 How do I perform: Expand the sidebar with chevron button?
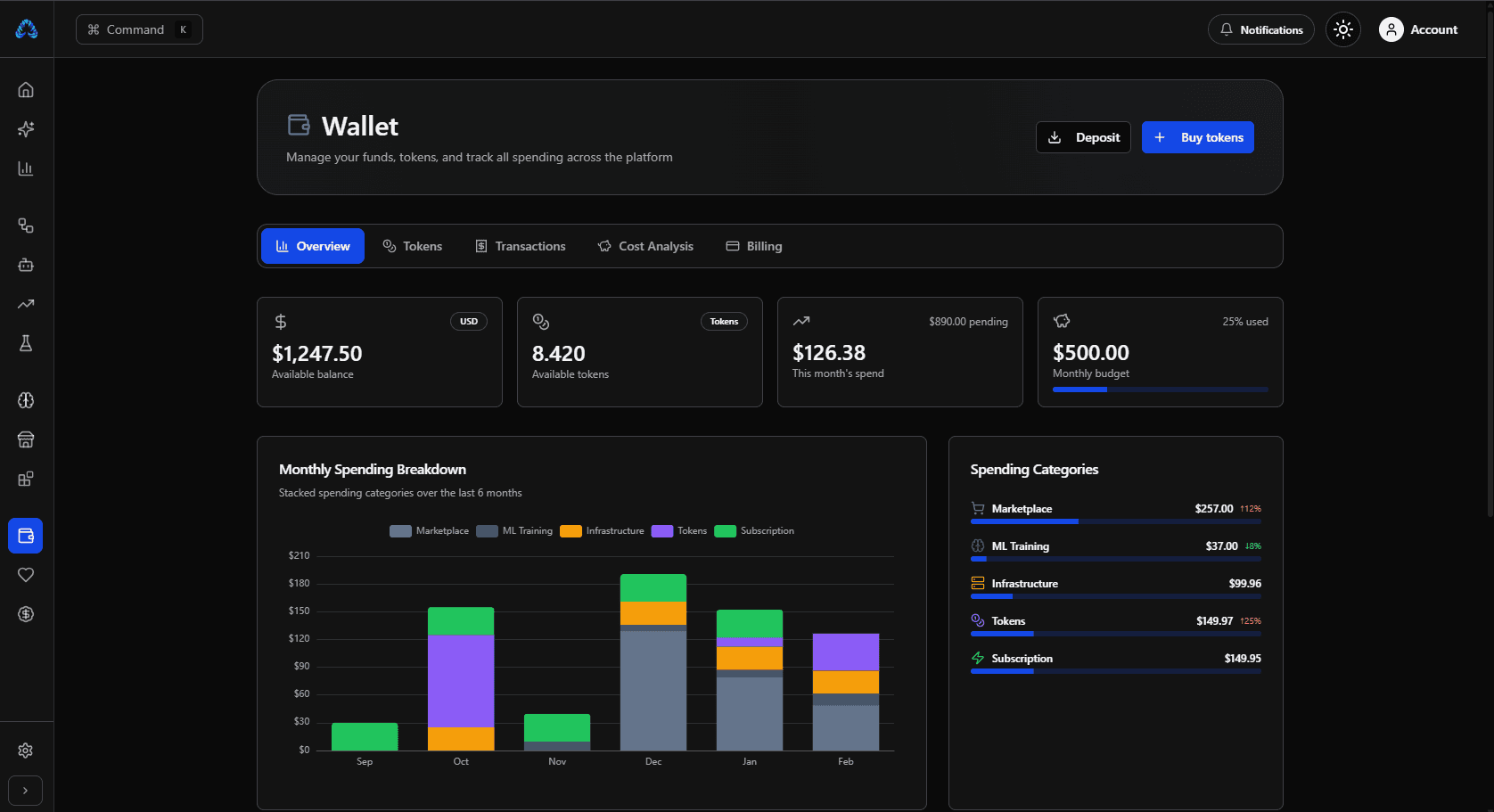tap(25, 791)
